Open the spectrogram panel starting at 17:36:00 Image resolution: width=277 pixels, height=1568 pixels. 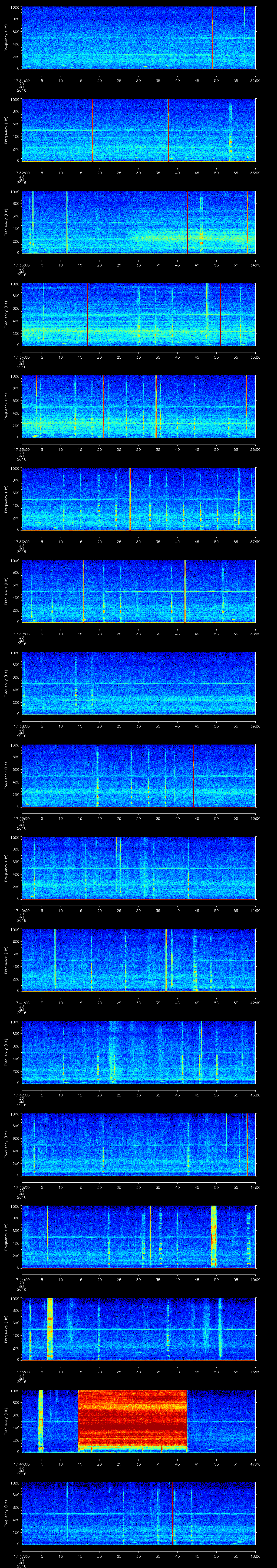coord(139,499)
